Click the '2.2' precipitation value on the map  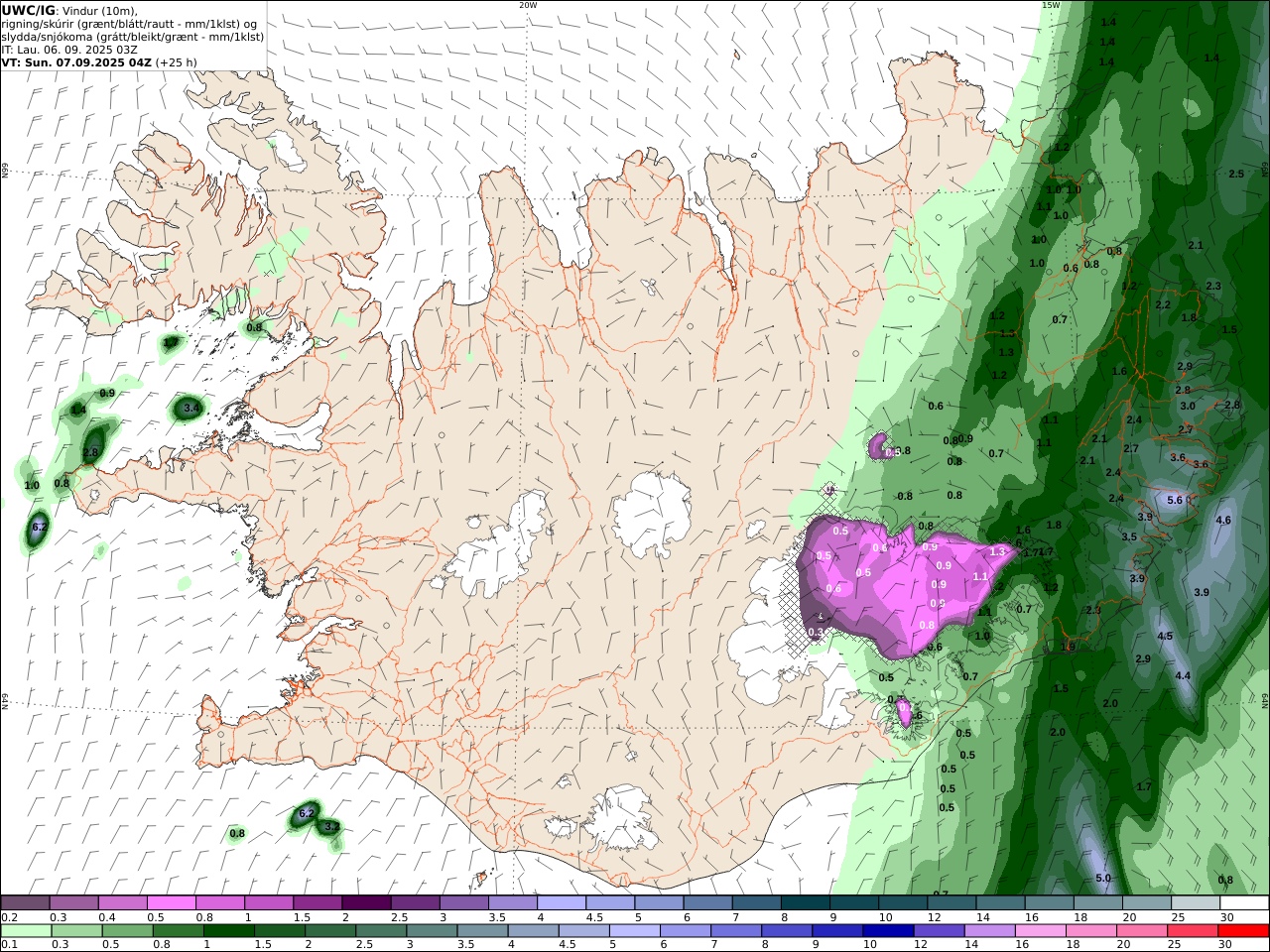pos(1163,305)
